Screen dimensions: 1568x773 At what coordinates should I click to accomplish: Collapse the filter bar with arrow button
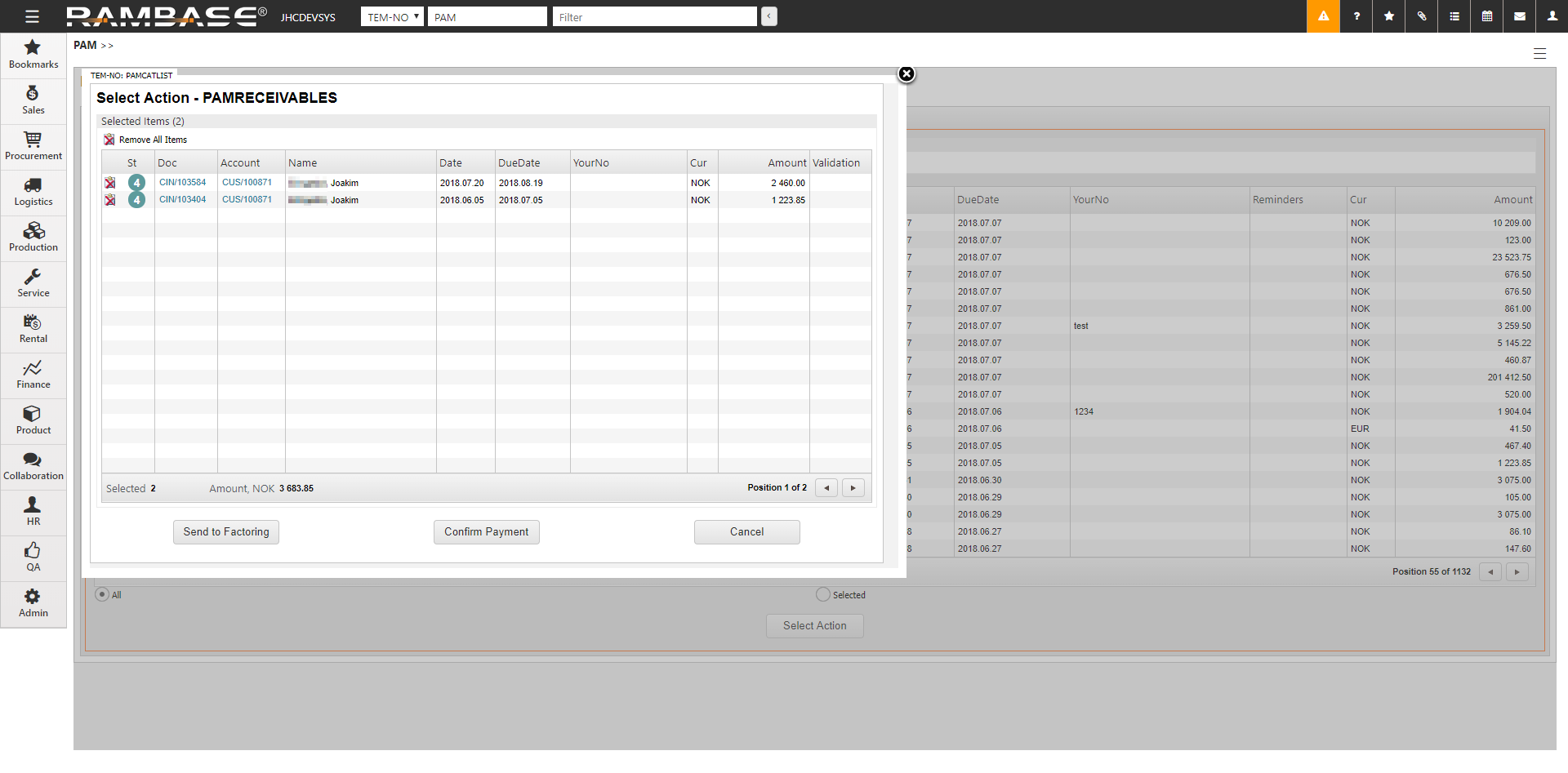768,16
